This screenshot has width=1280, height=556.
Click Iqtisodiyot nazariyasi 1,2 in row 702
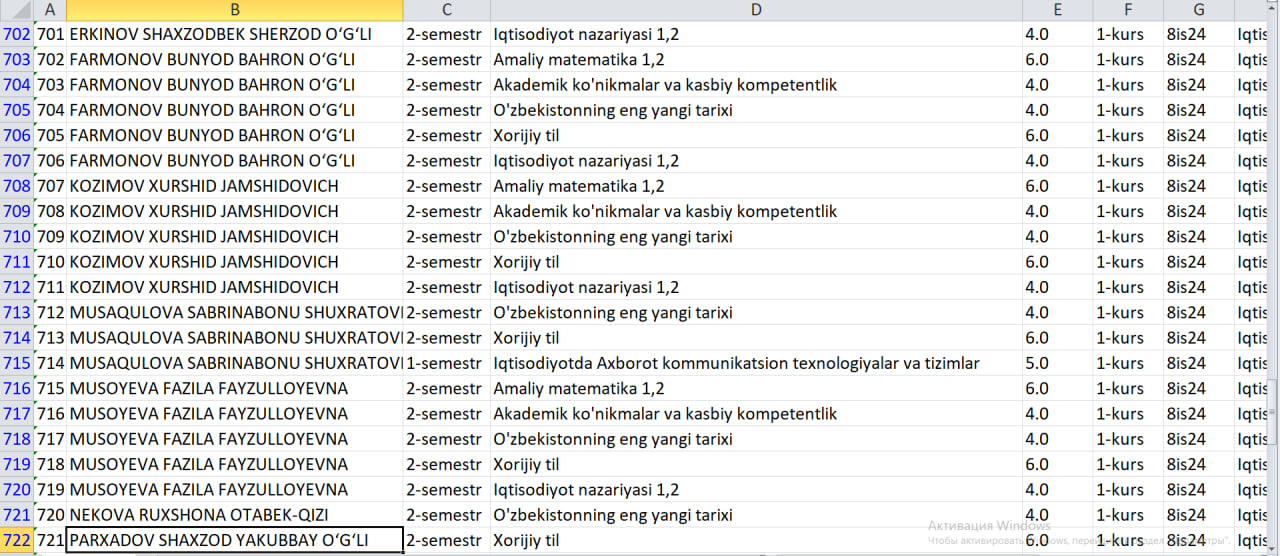(756, 34)
